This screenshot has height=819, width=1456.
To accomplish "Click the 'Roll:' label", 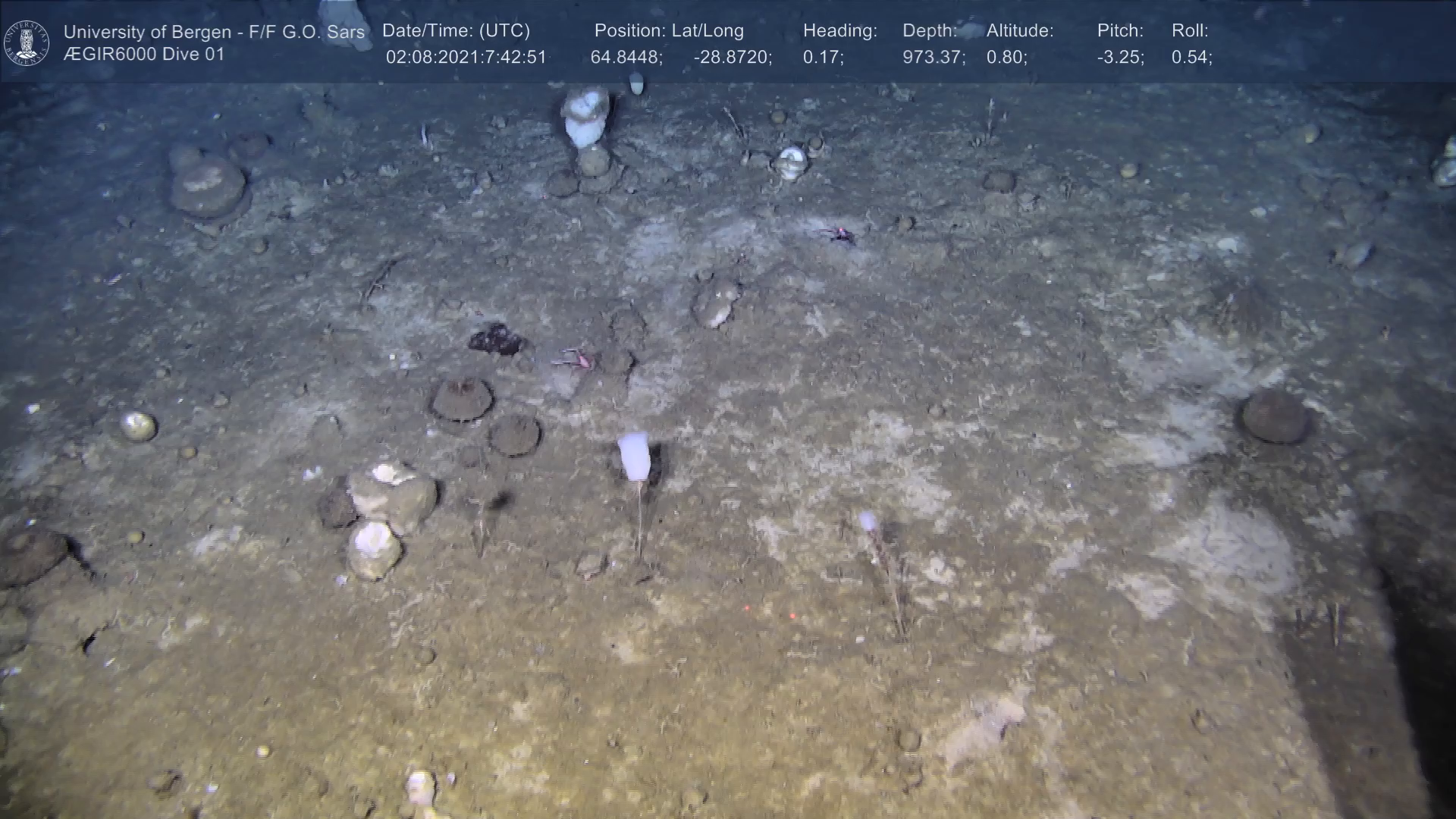I will point(1190,31).
